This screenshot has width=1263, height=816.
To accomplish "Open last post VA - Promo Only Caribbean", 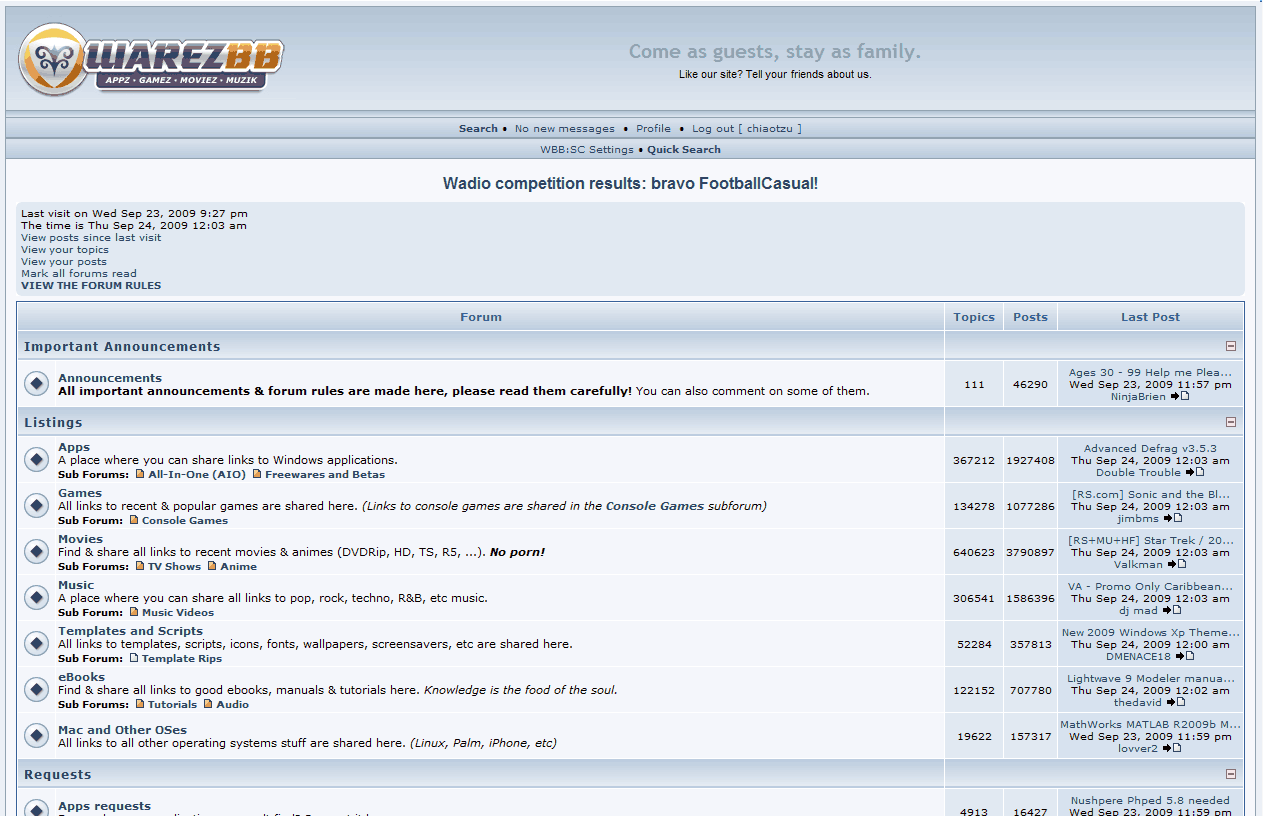I will tap(1150, 586).
